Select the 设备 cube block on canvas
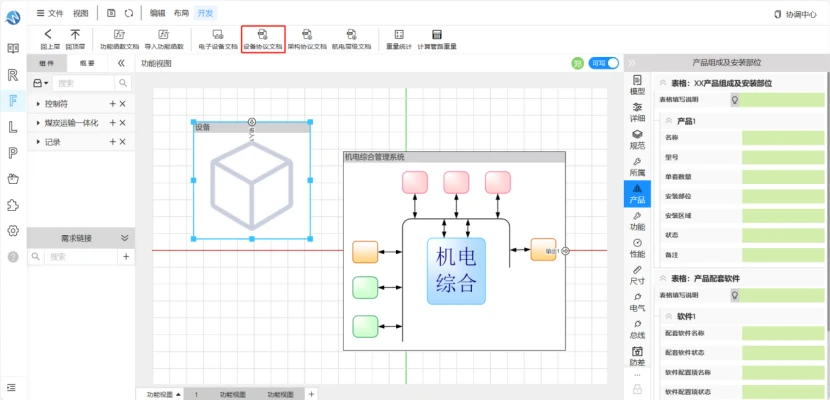The width and height of the screenshot is (830, 400). click(x=251, y=180)
